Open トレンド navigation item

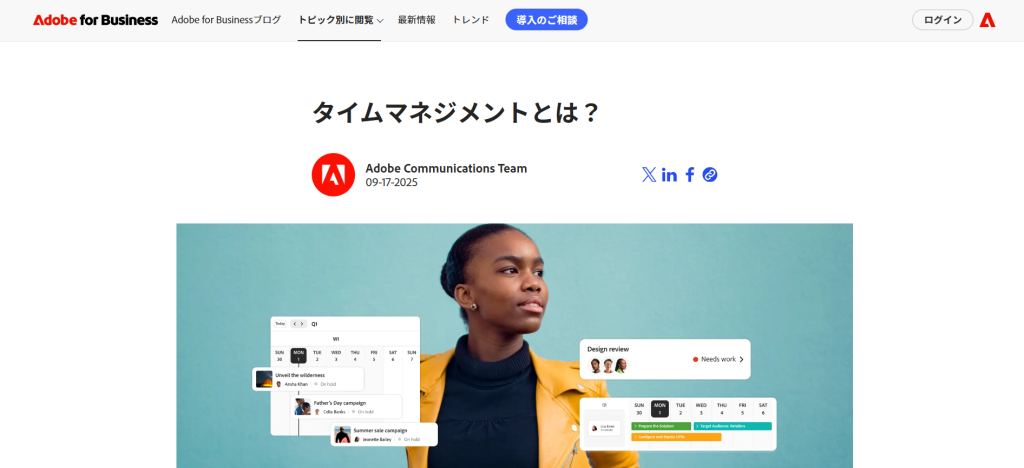470,20
